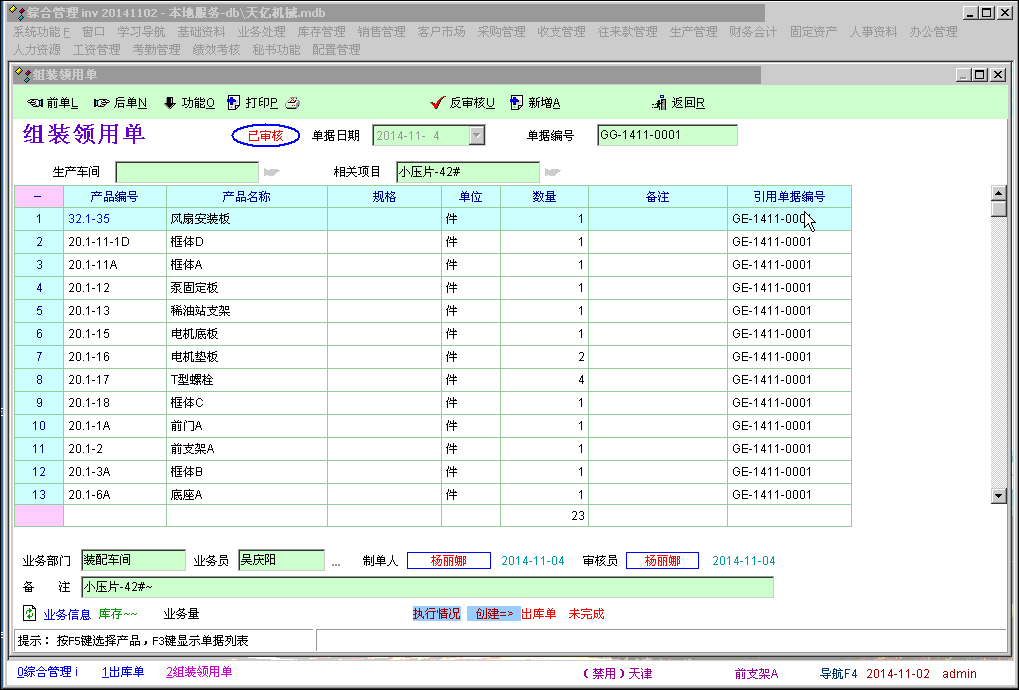Select the 框体D row in the table

[x=246, y=242]
